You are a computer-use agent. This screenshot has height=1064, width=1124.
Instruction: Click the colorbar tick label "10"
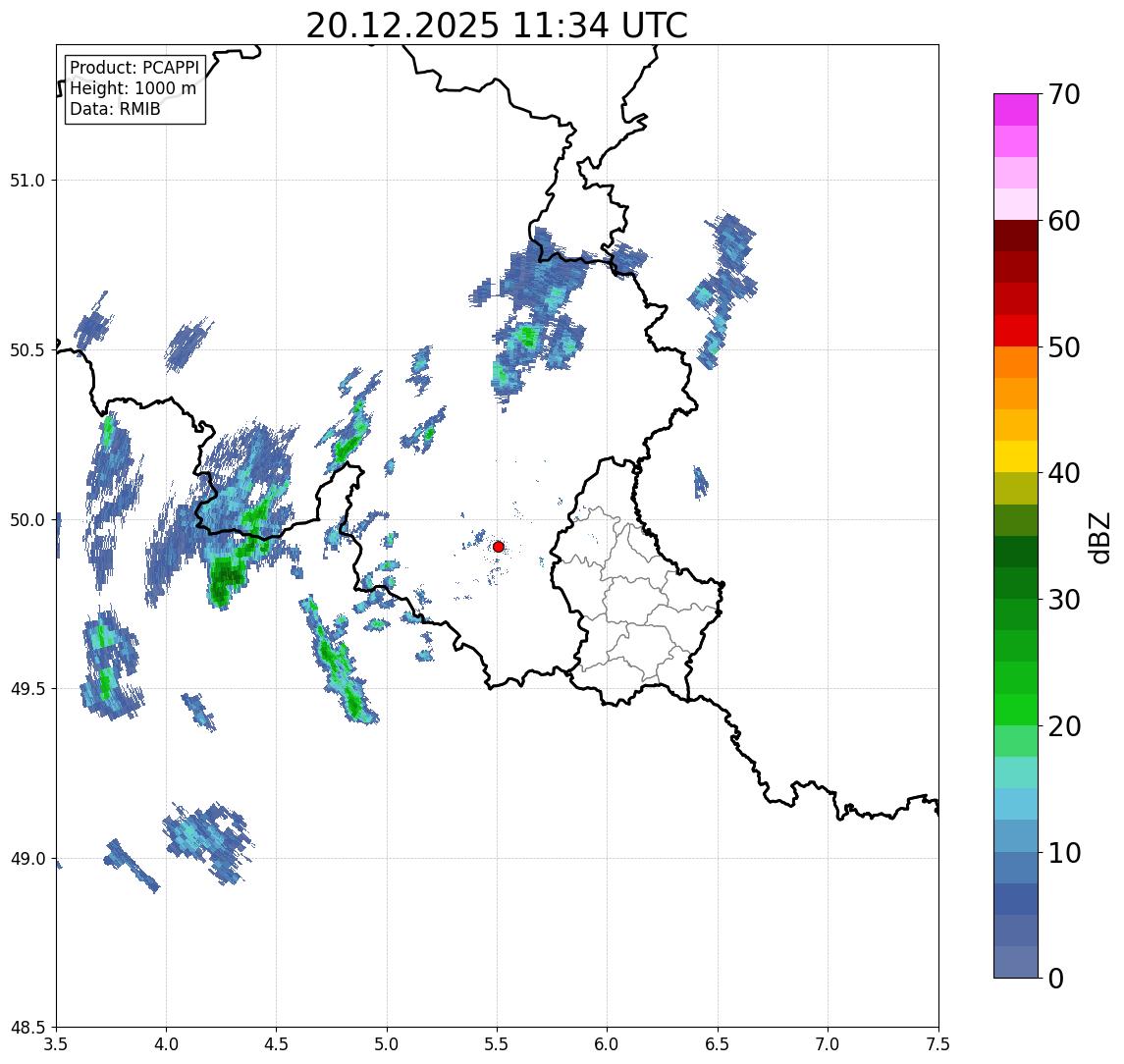point(1064,853)
